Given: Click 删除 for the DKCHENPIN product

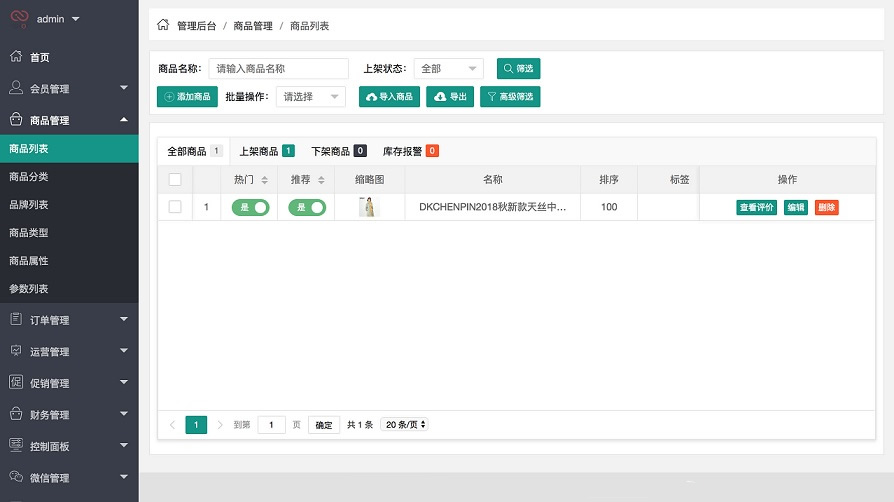Looking at the screenshot, I should (827, 207).
